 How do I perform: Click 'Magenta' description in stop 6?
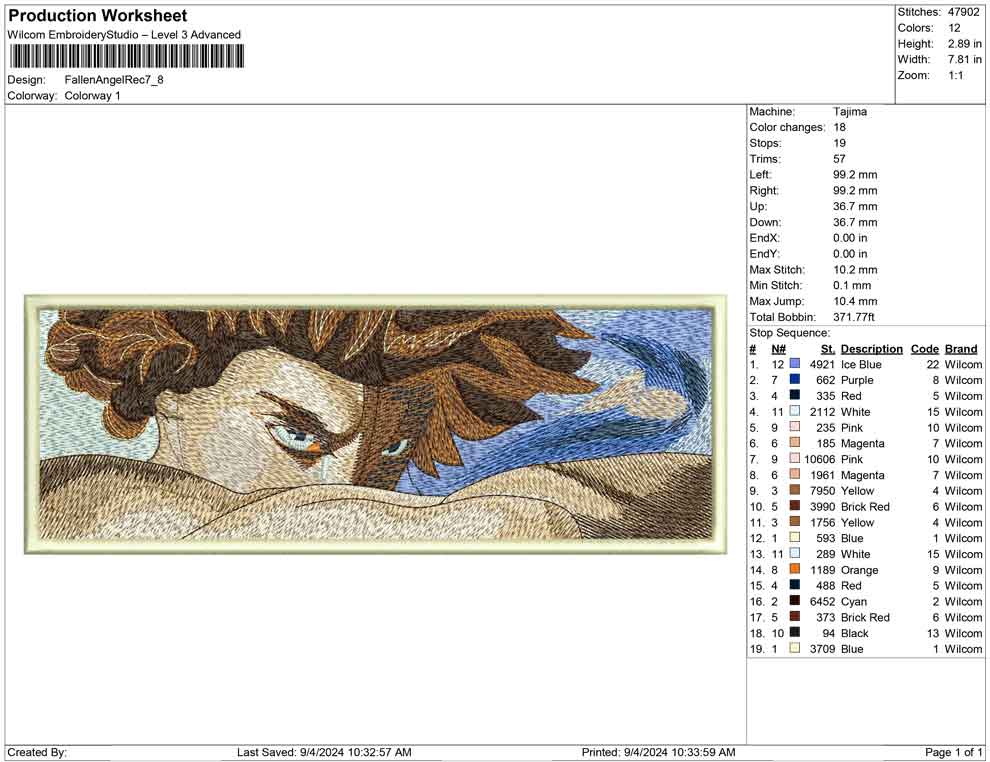coord(862,443)
